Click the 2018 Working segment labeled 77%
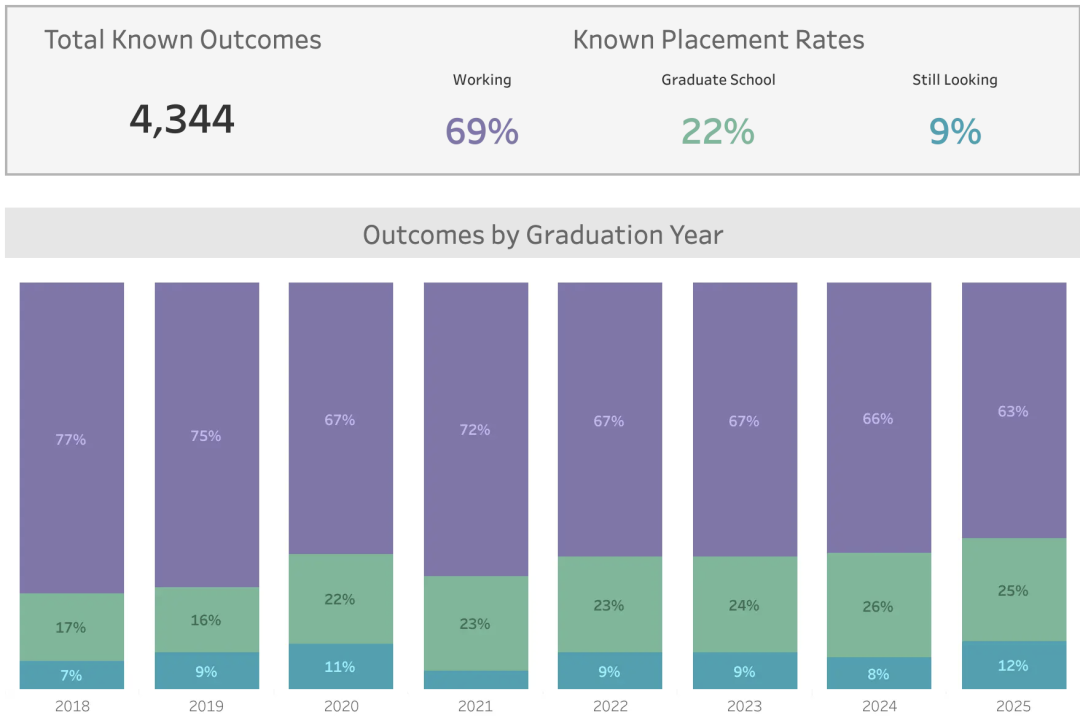The width and height of the screenshot is (1080, 726). click(x=72, y=437)
